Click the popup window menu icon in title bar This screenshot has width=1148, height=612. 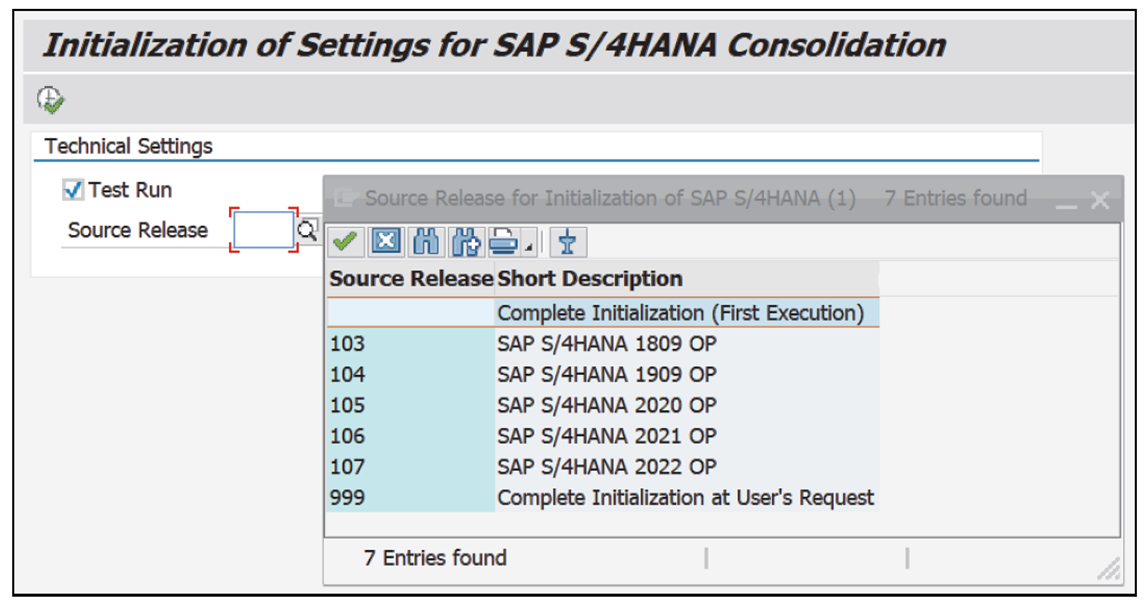345,198
